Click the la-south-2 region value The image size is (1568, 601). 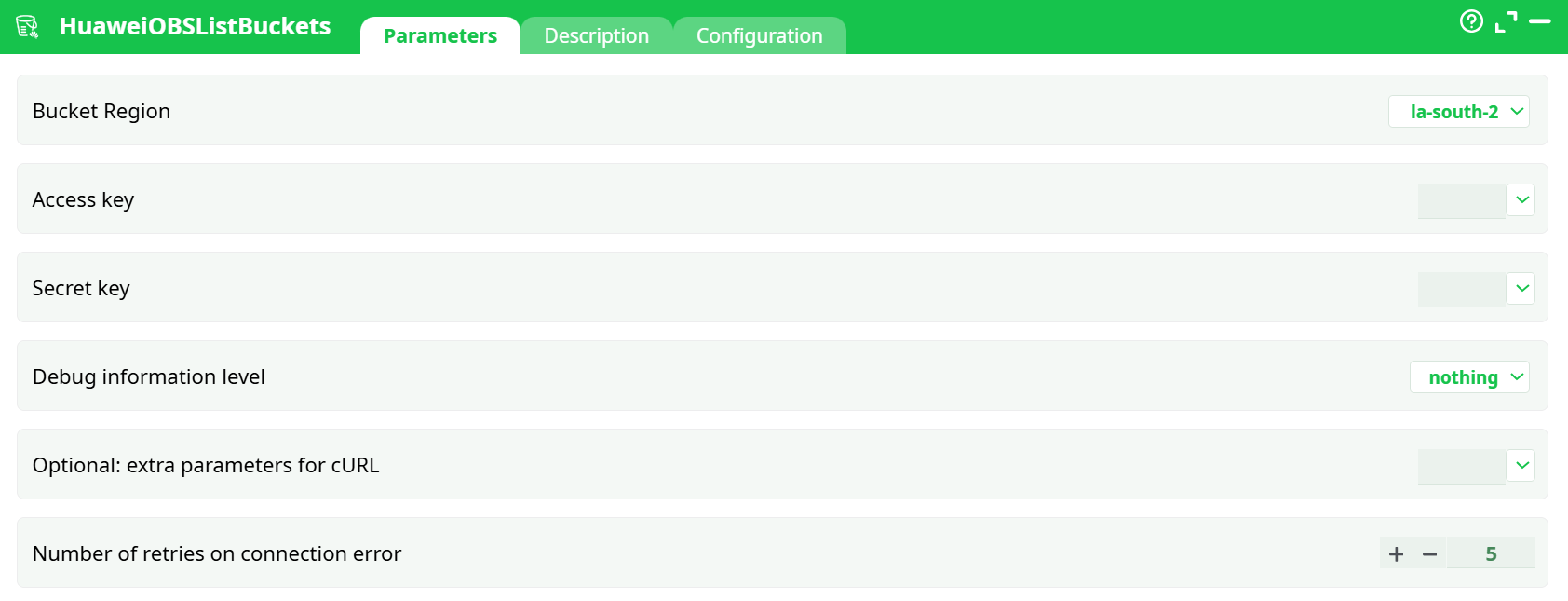pyautogui.click(x=1453, y=111)
